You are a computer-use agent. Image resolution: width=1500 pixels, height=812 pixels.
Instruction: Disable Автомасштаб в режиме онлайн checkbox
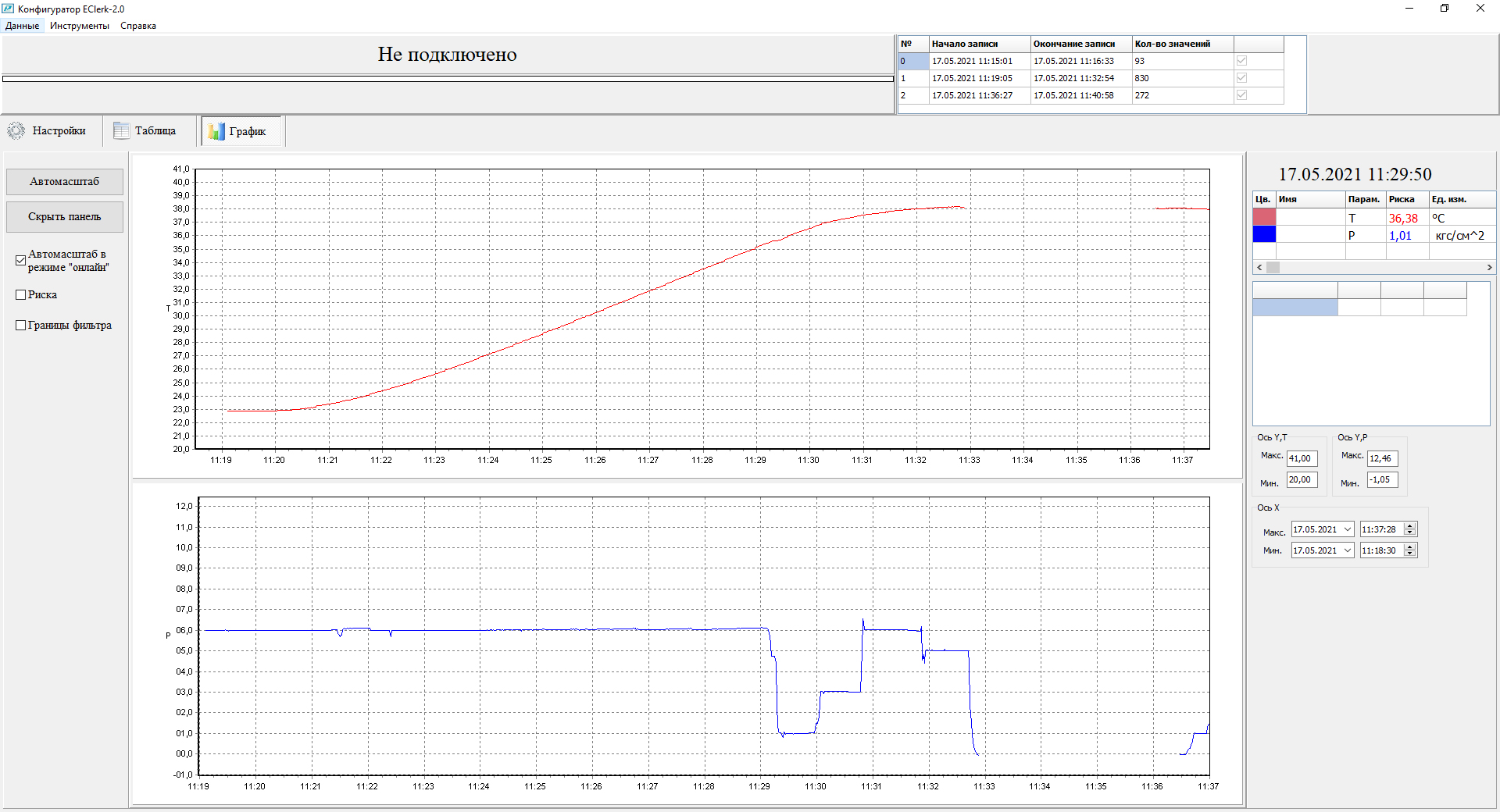point(21,260)
